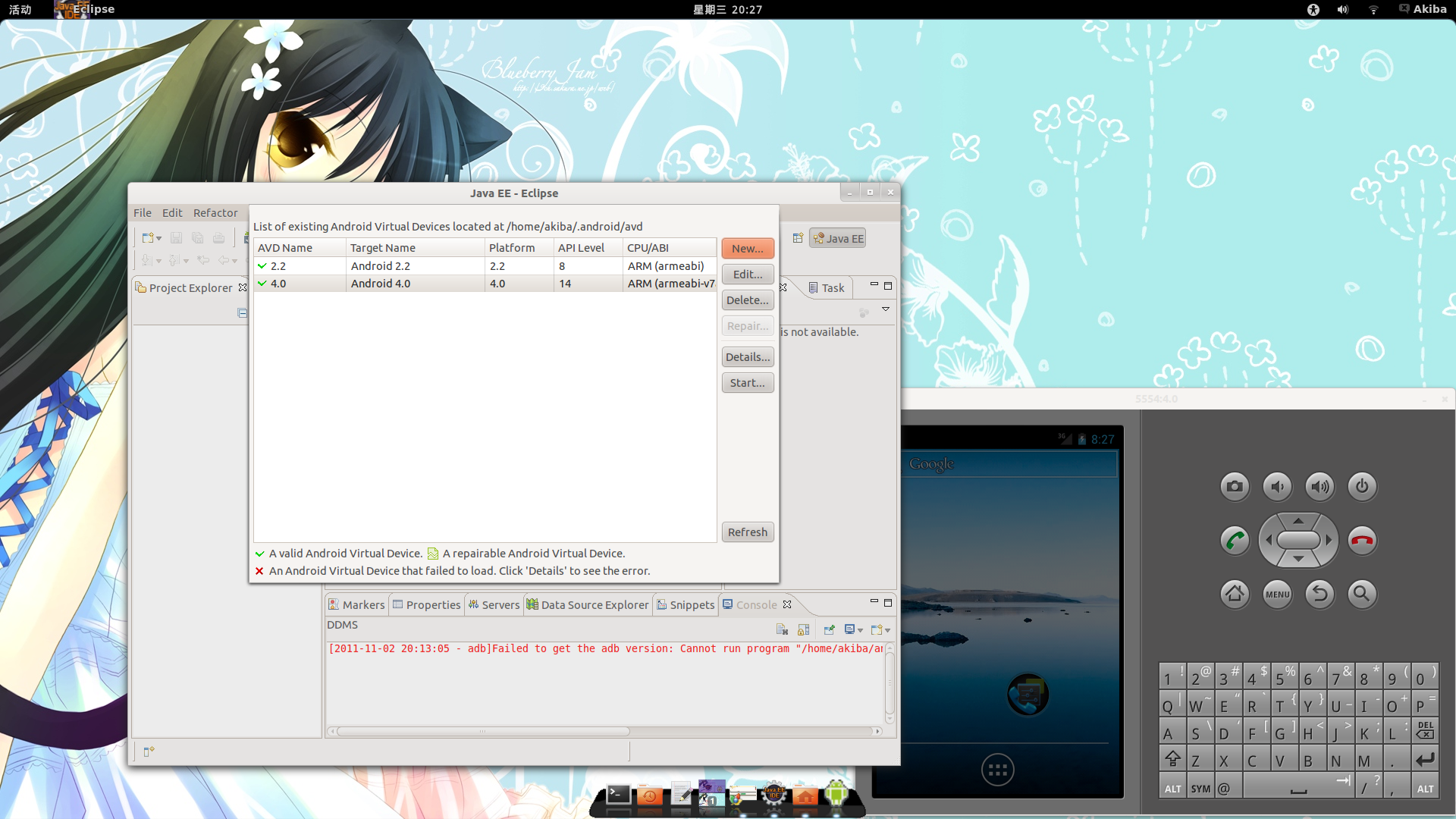Switch to the Servers tab
The image size is (1456, 819).
point(494,604)
